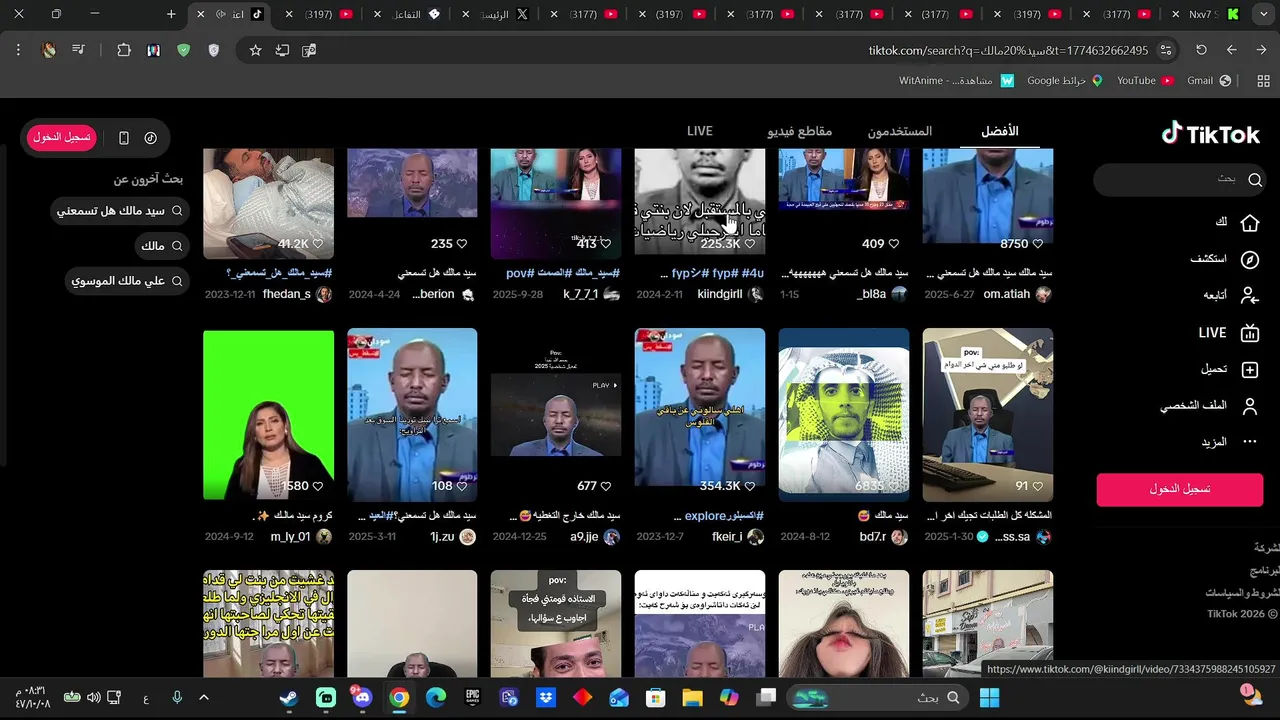Click the translate page icon in address bar
This screenshot has height=720, width=1280.
309,50
